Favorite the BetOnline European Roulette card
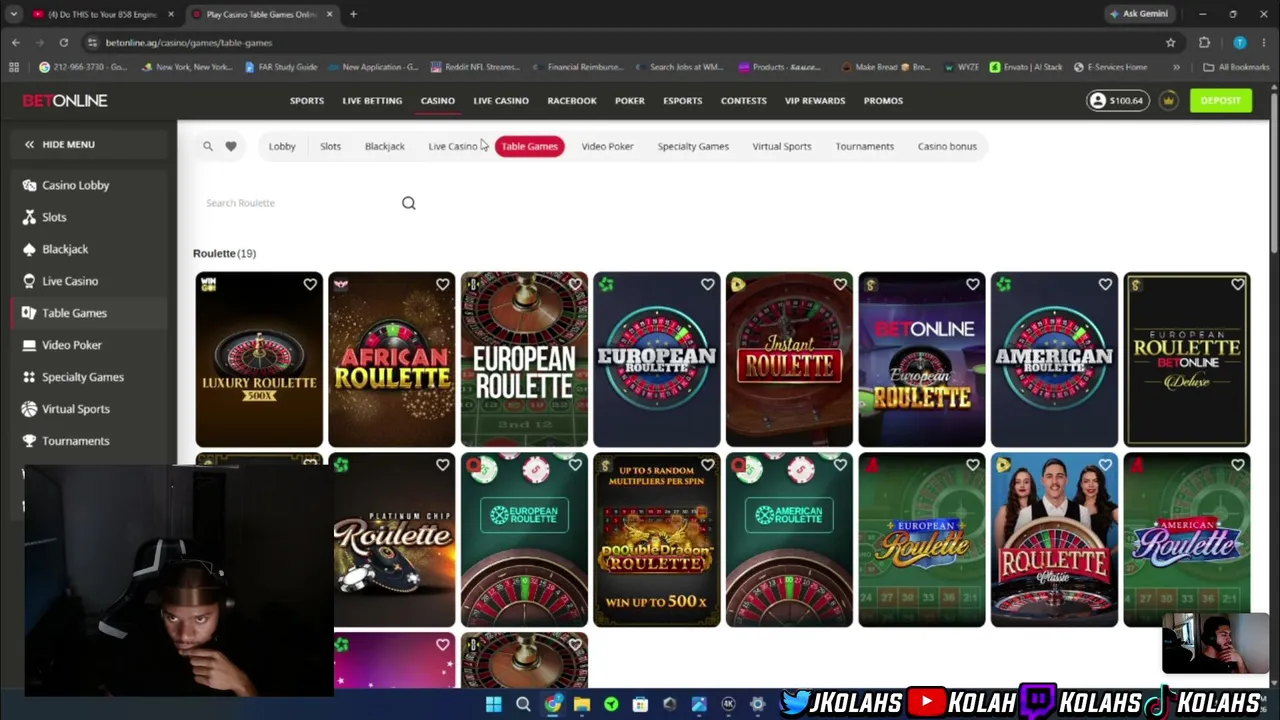The image size is (1280, 720). tap(972, 285)
